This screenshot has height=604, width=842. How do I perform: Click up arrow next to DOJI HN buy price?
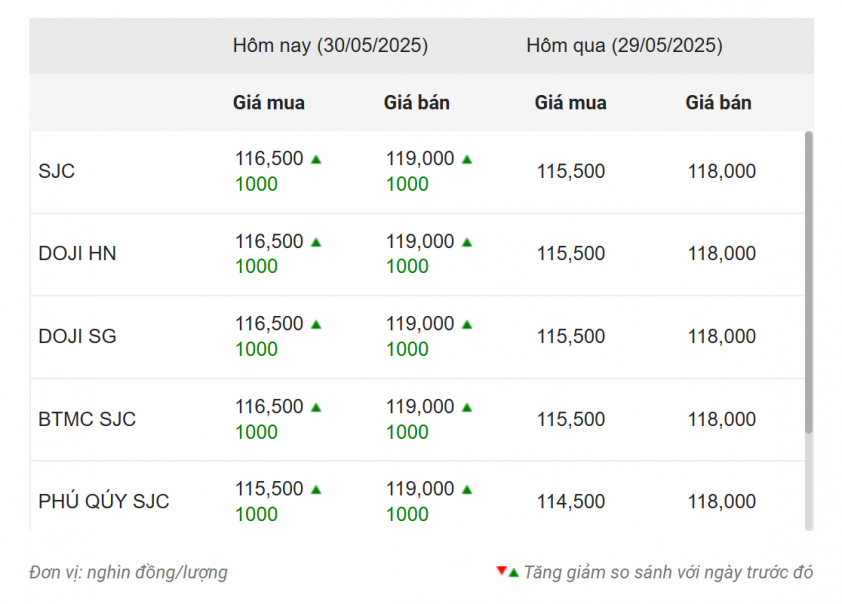pos(316,242)
